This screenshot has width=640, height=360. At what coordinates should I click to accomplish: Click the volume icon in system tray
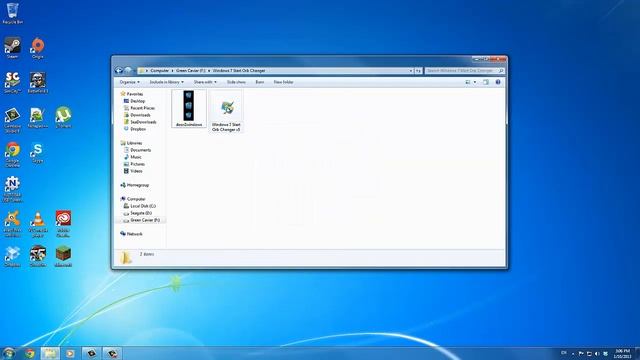(597, 353)
